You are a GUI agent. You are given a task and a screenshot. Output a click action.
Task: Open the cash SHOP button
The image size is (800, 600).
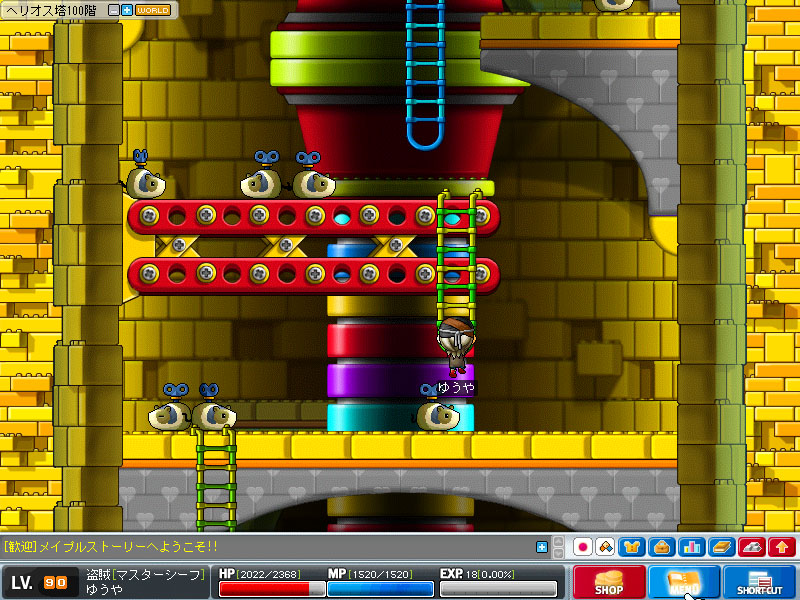609,582
